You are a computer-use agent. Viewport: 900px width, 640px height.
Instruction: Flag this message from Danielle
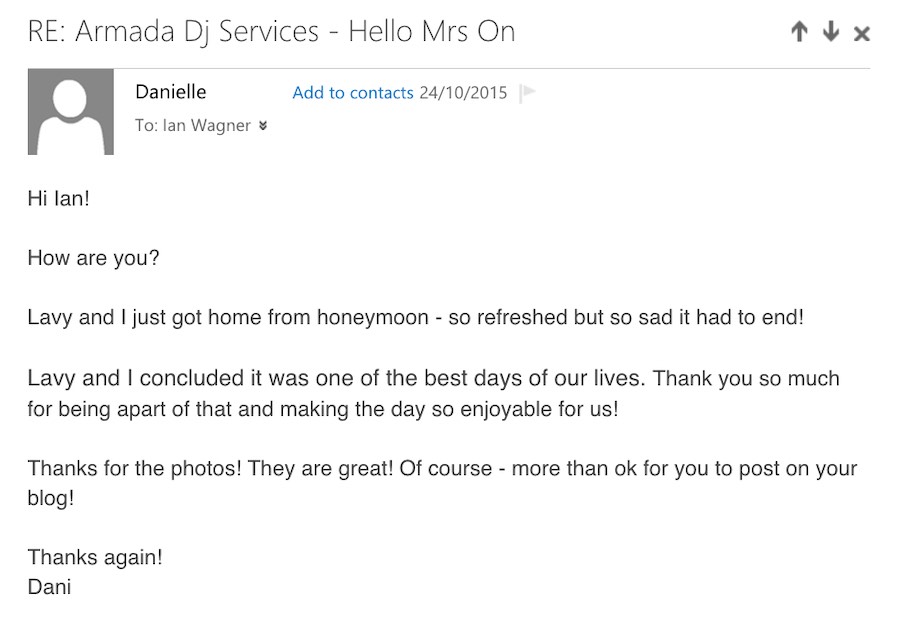(x=529, y=93)
